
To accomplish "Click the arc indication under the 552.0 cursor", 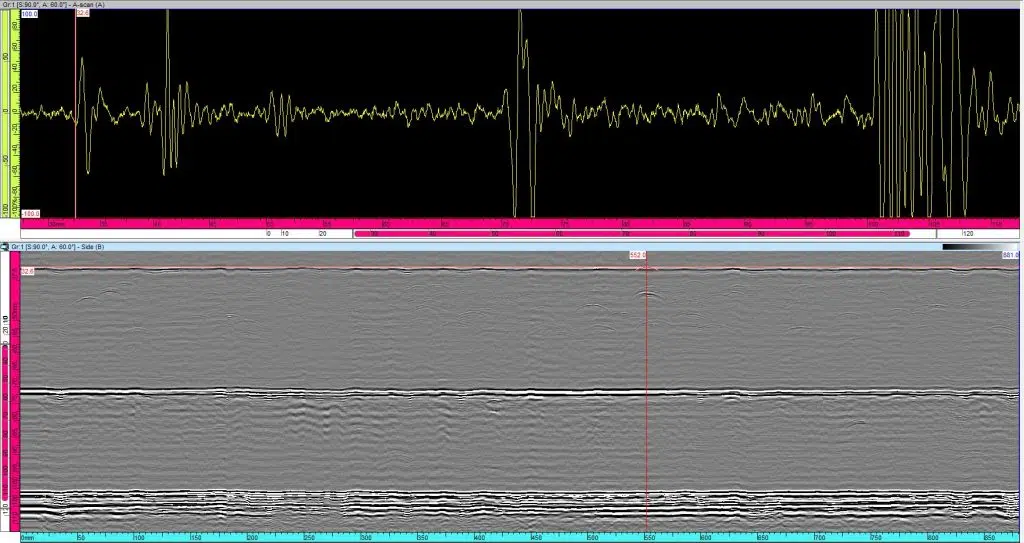I will pyautogui.click(x=647, y=293).
